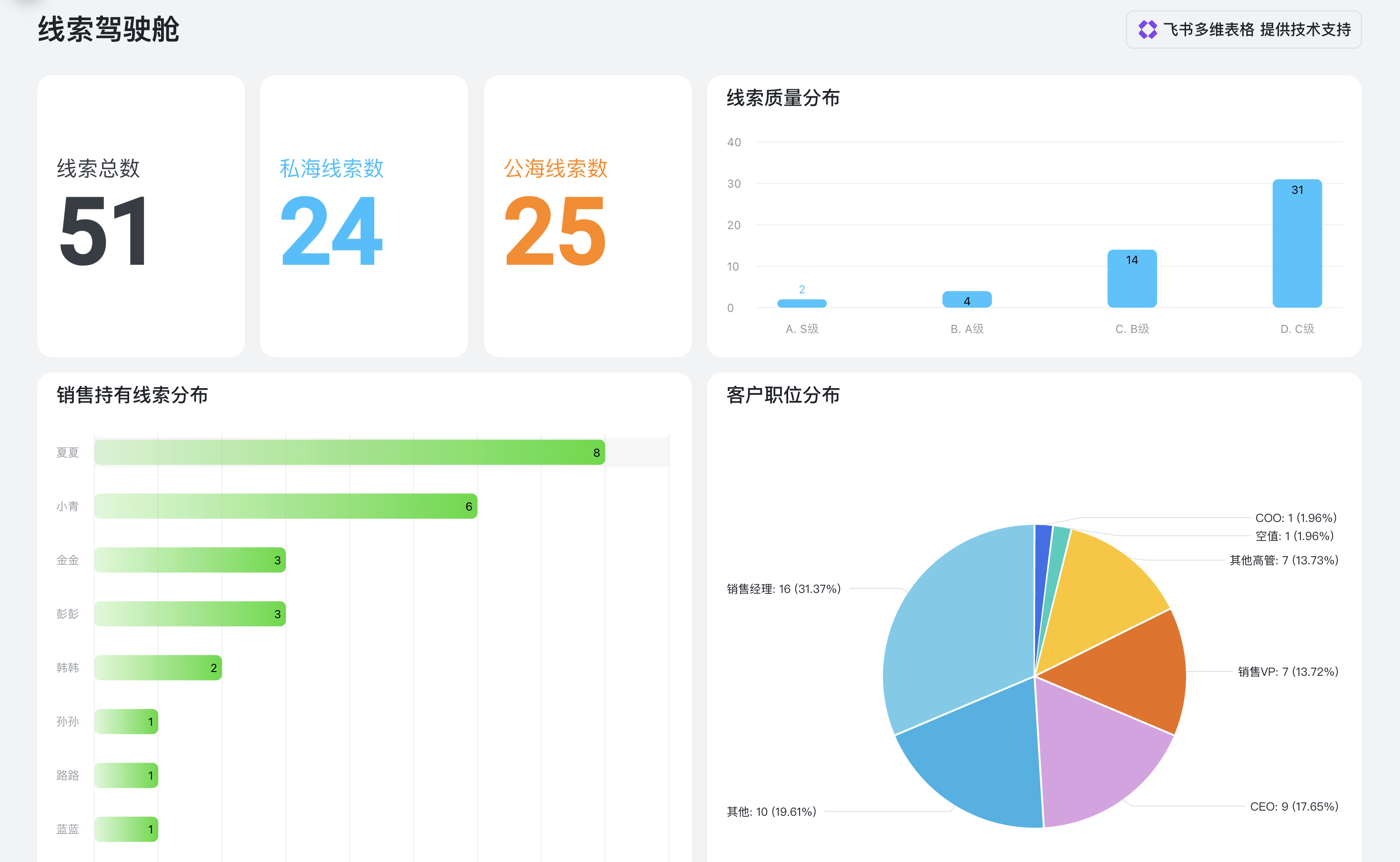Select the 公海线索数 25 card

click(588, 217)
